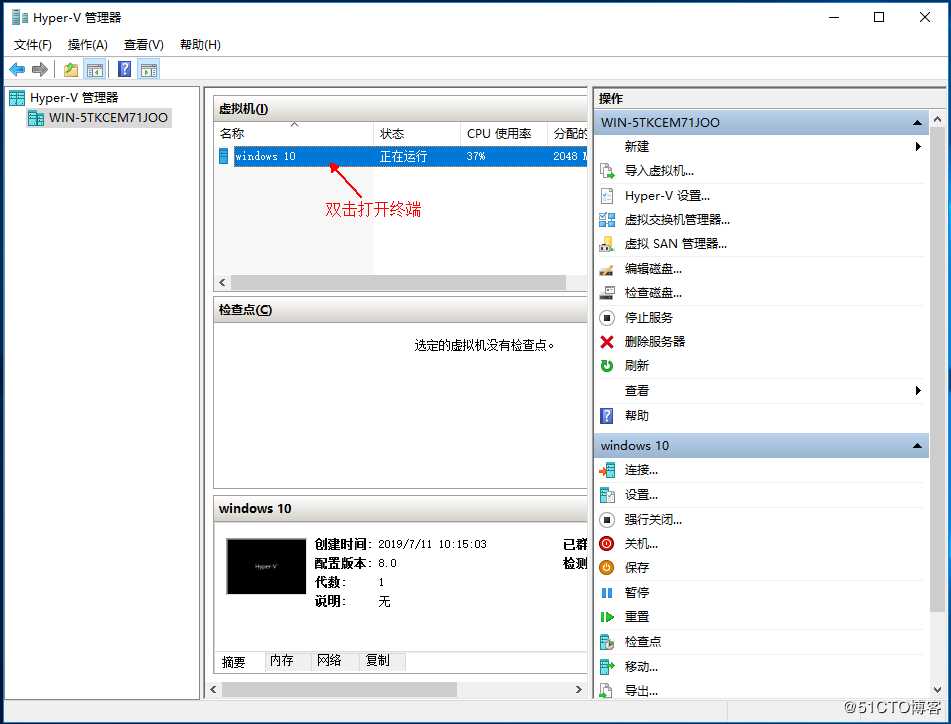
Task: Select WIN-5TKCEM71JOO server in tree
Action: [x=108, y=118]
